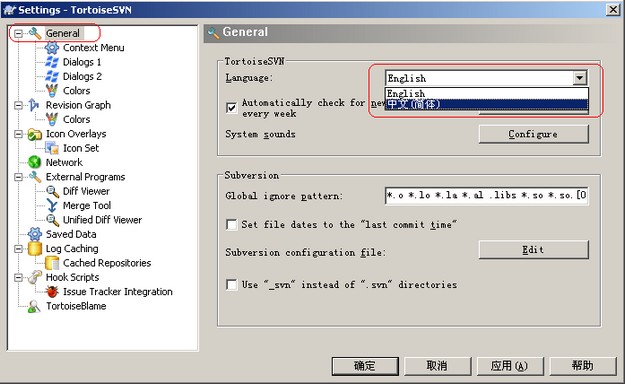This screenshot has width=625, height=384.
Task: Click Edit for Subversion configuration file
Action: (533, 250)
